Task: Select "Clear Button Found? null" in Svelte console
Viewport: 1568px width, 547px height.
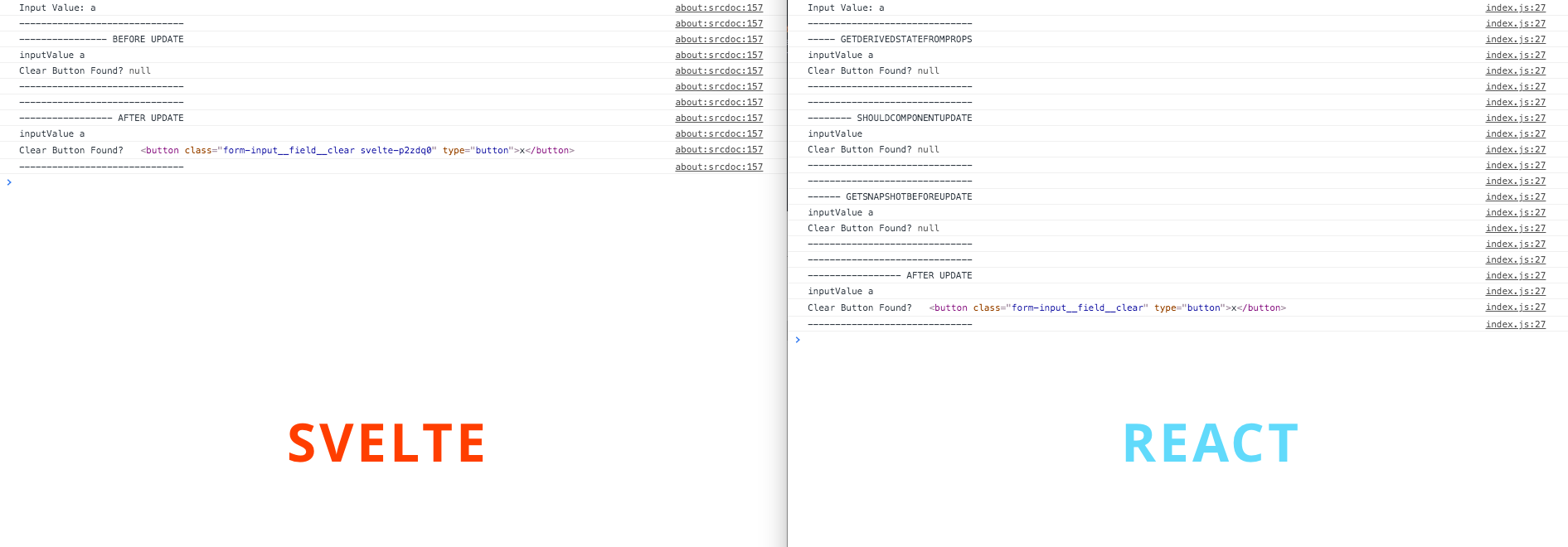Action: 85,70
